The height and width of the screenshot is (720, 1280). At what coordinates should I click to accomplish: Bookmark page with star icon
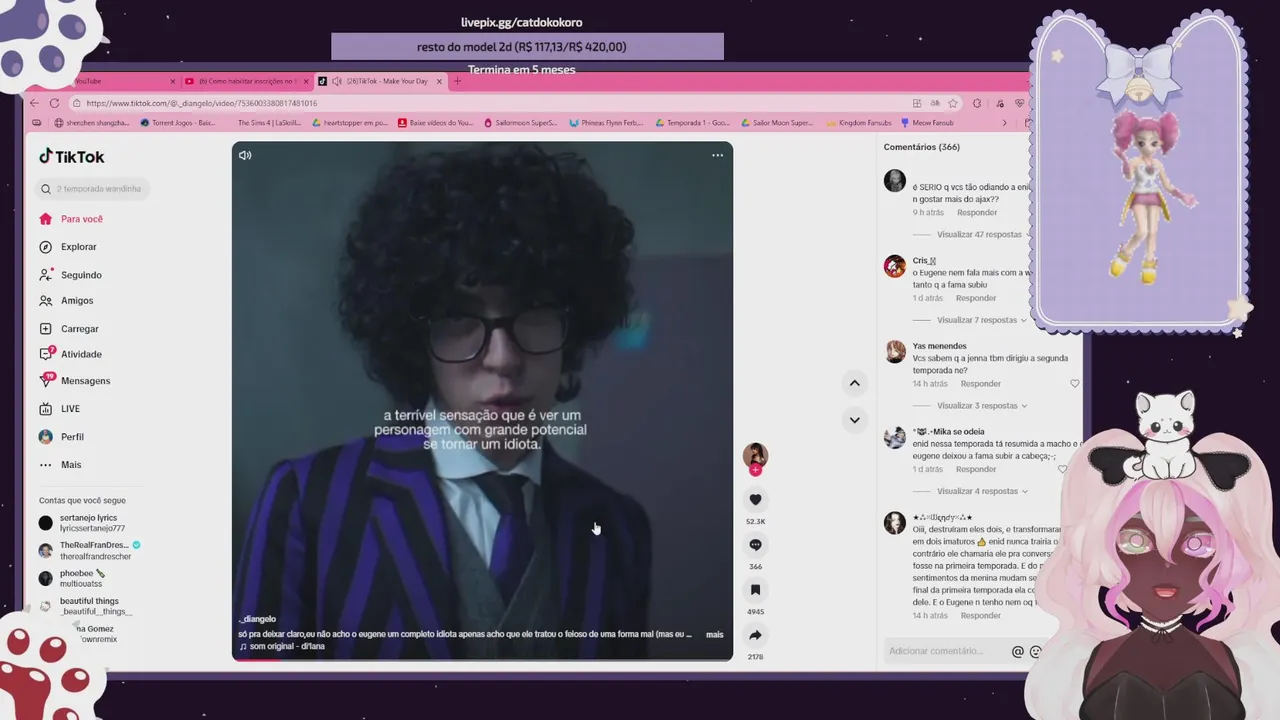(953, 103)
